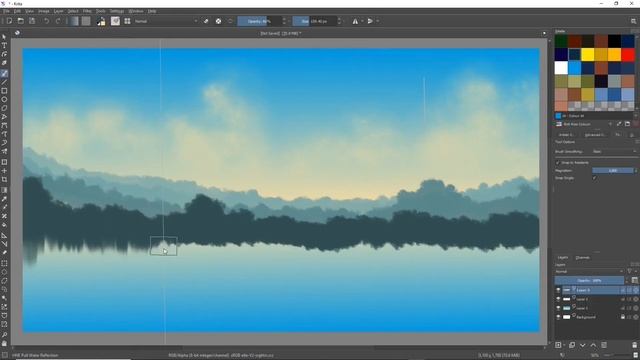Select the shape selection arrow tool
Image resolution: width=640 pixels, height=360 pixels.
pos(4,37)
